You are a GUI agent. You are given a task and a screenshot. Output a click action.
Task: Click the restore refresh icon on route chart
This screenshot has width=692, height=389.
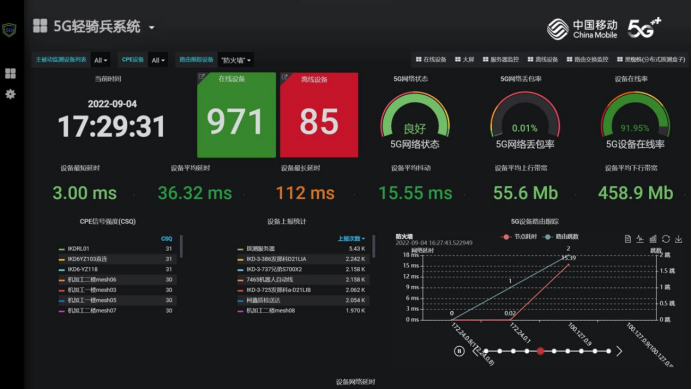pos(666,239)
